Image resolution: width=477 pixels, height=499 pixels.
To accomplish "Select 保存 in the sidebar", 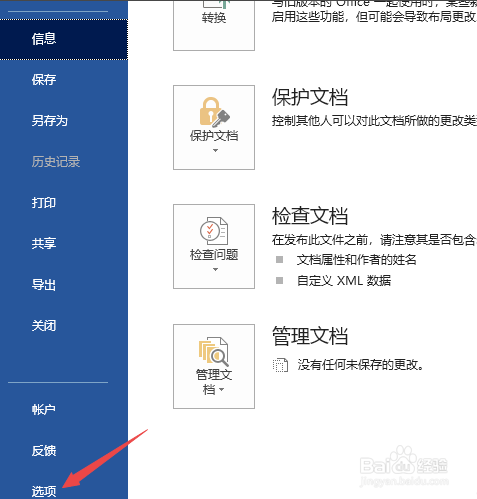I will (44, 80).
